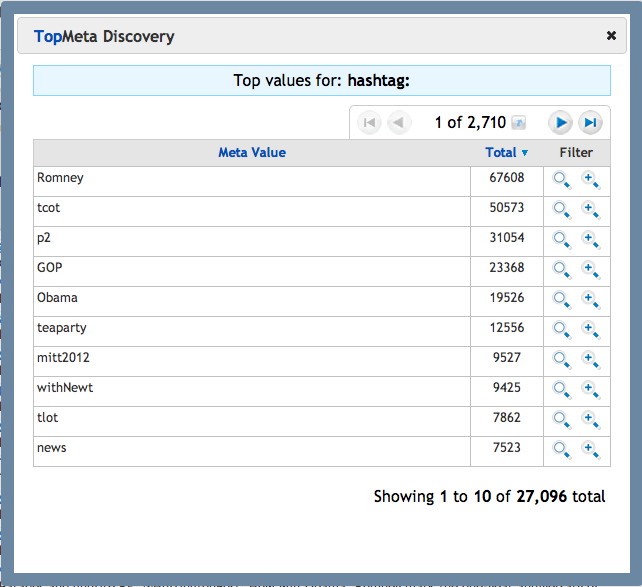Click the total value 23368

click(507, 268)
